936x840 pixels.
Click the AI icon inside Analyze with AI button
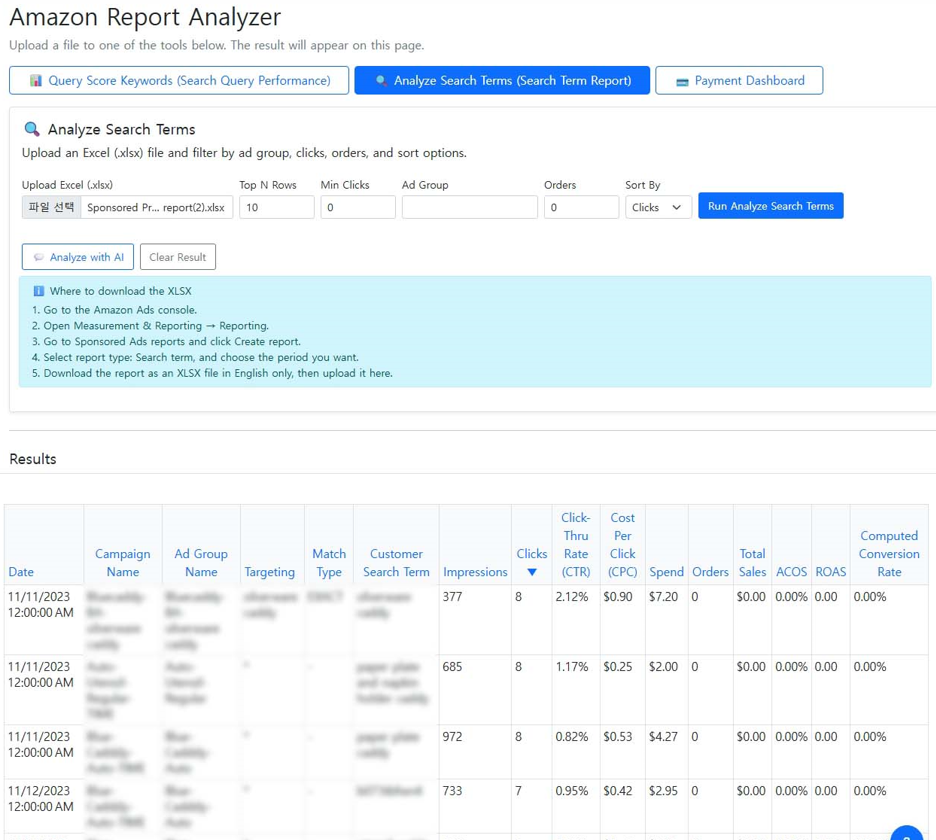coord(38,256)
